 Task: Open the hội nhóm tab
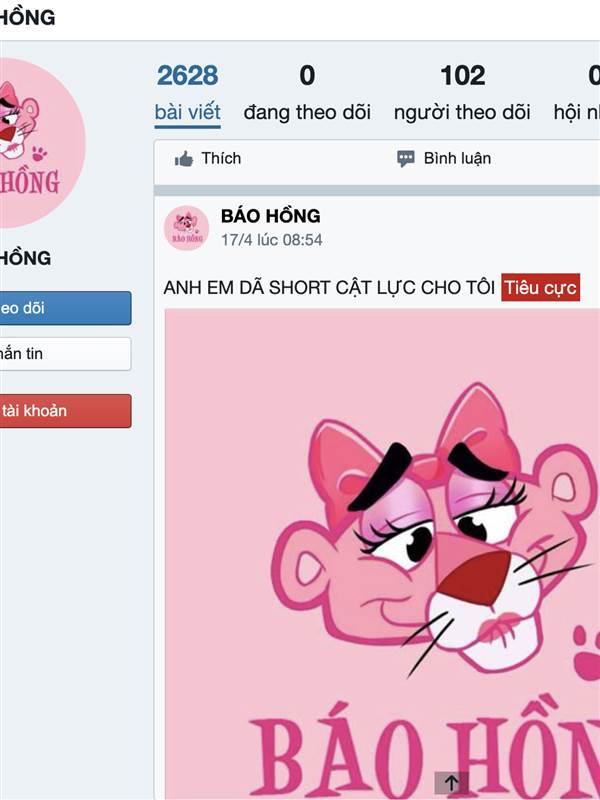[x=577, y=94]
